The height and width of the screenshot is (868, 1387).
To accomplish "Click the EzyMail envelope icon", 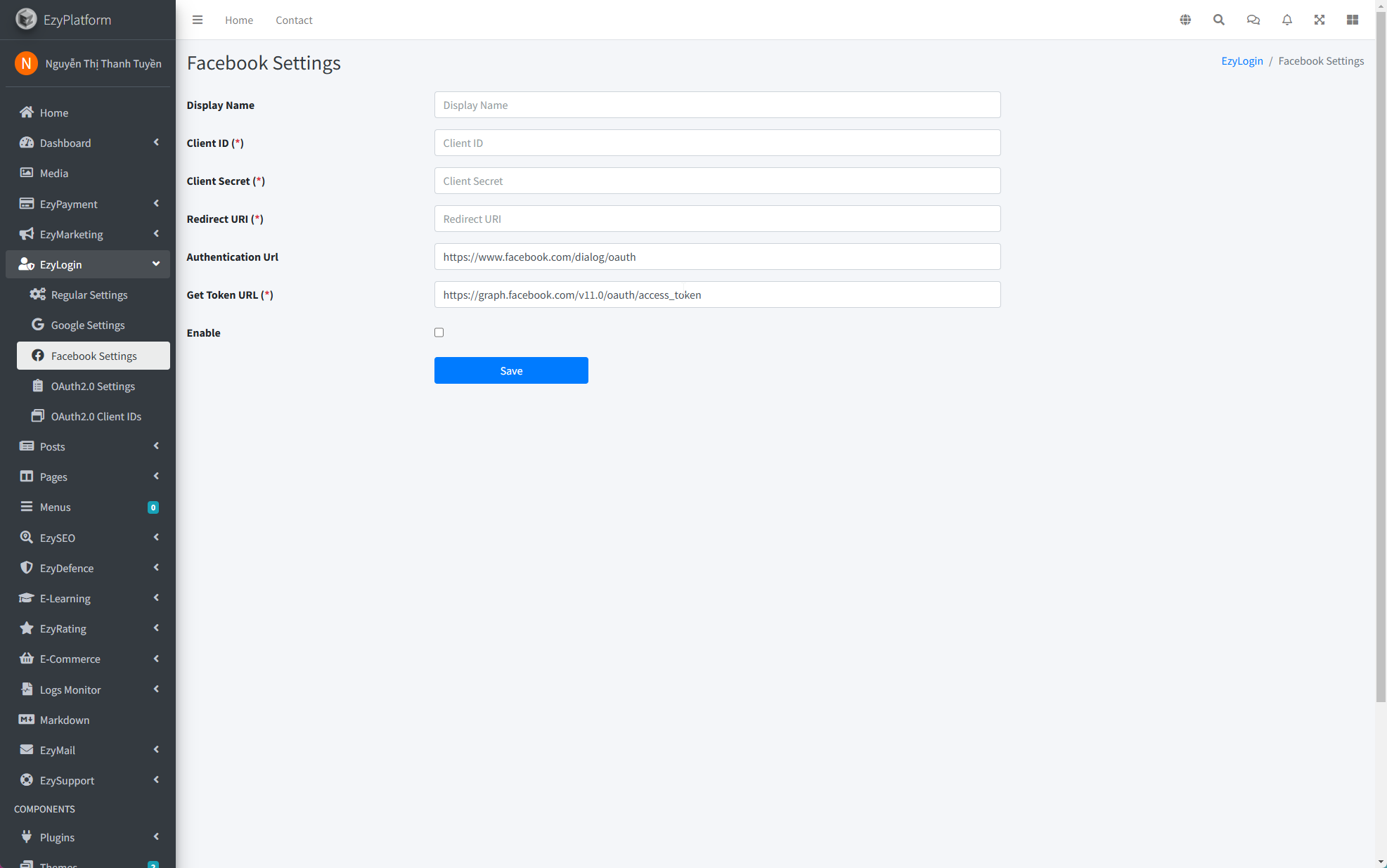I will click(x=27, y=750).
